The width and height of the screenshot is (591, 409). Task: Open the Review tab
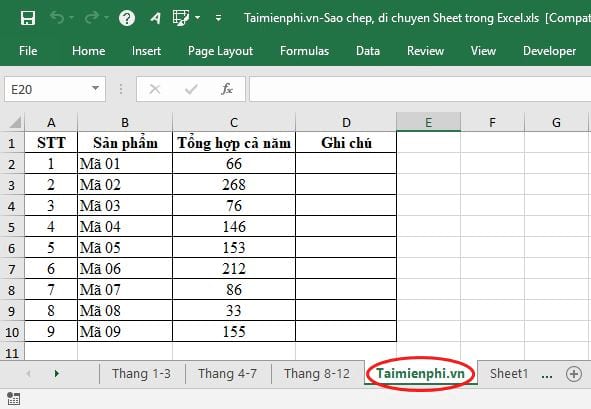[x=425, y=51]
